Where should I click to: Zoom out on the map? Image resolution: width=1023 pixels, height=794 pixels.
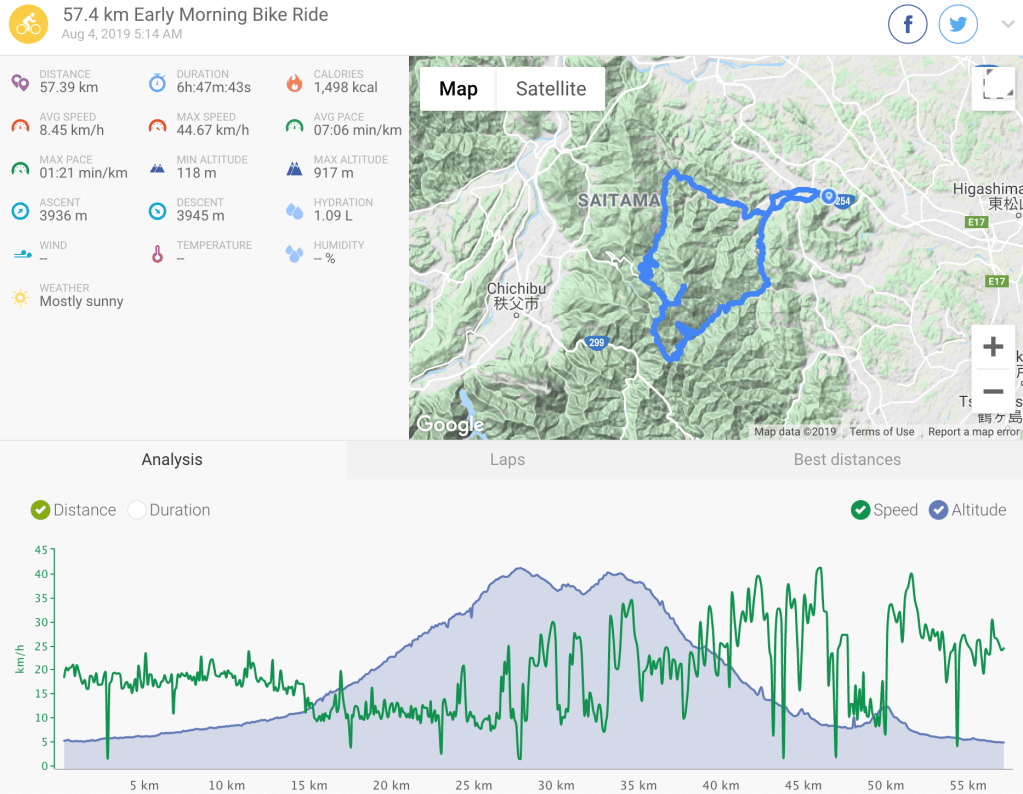point(992,391)
